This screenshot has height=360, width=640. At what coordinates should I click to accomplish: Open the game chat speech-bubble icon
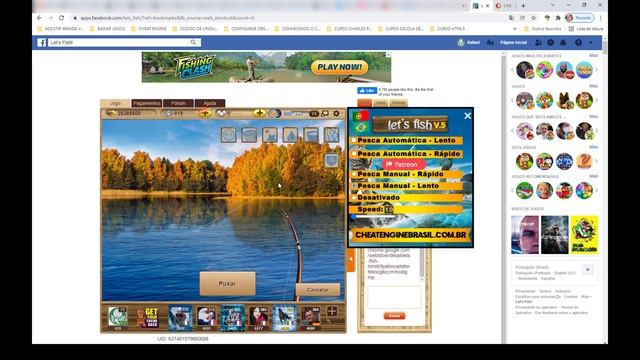[x=325, y=113]
